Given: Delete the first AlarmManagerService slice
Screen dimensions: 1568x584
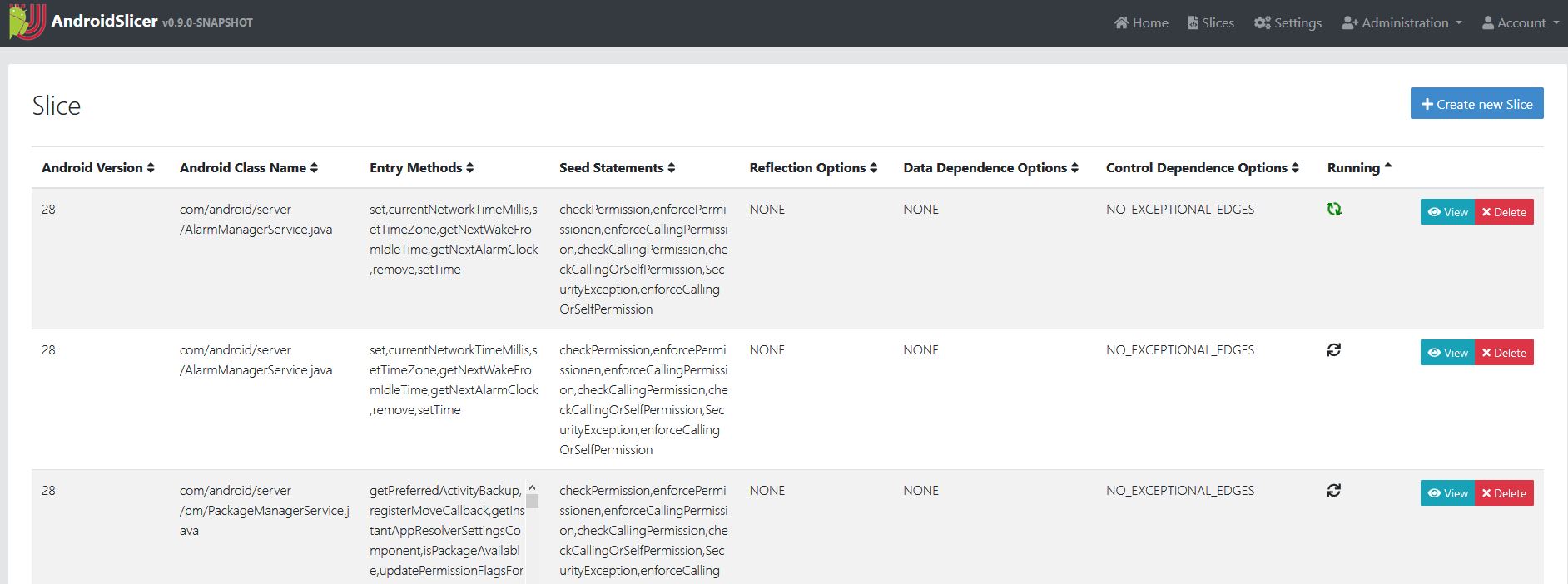Looking at the screenshot, I should tap(1504, 212).
